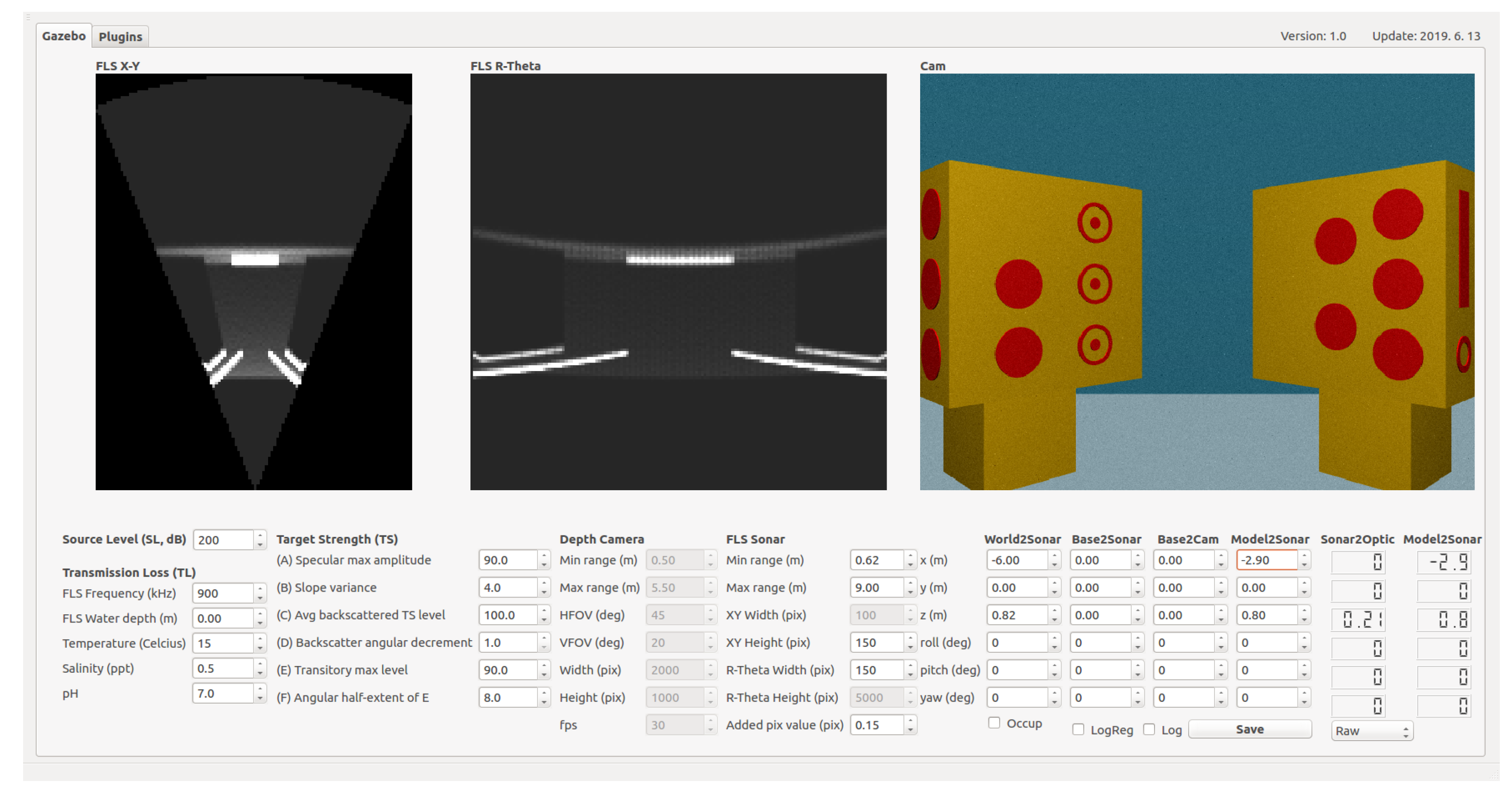Click the Salinity (ppt) field
This screenshot has width=1512, height=791.
click(x=224, y=668)
